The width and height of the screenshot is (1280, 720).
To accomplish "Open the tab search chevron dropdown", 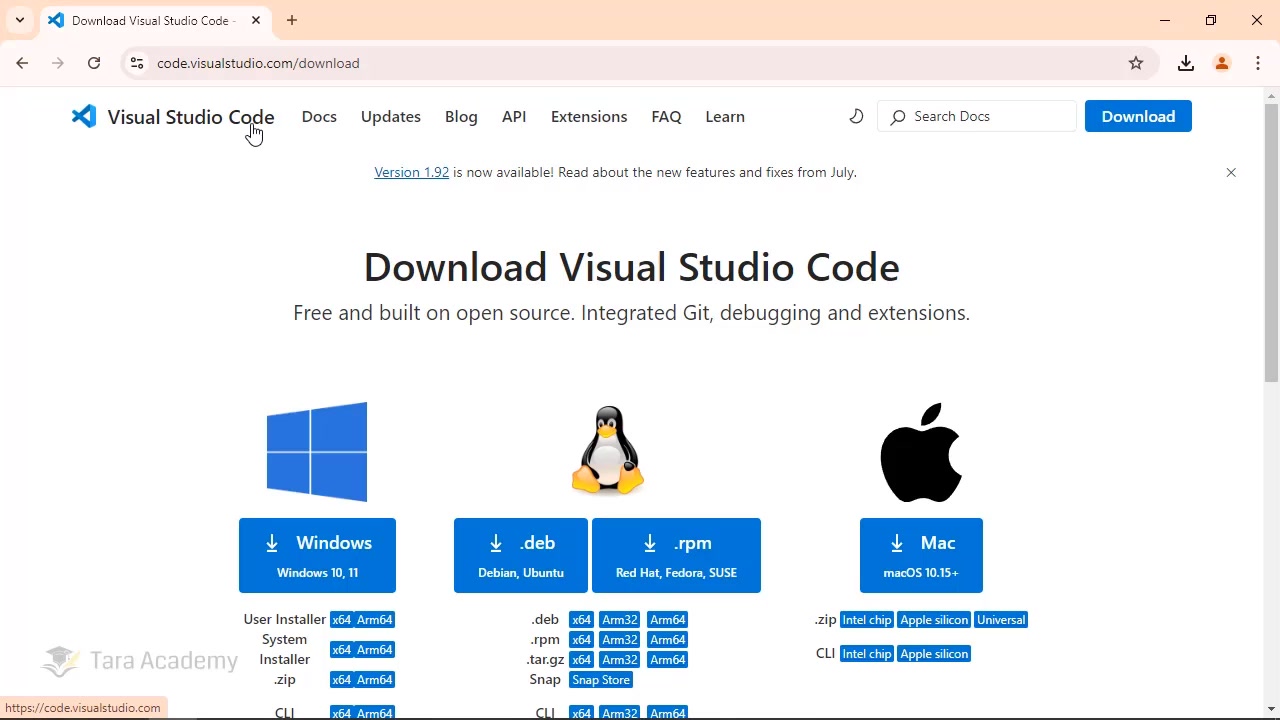I will (20, 20).
